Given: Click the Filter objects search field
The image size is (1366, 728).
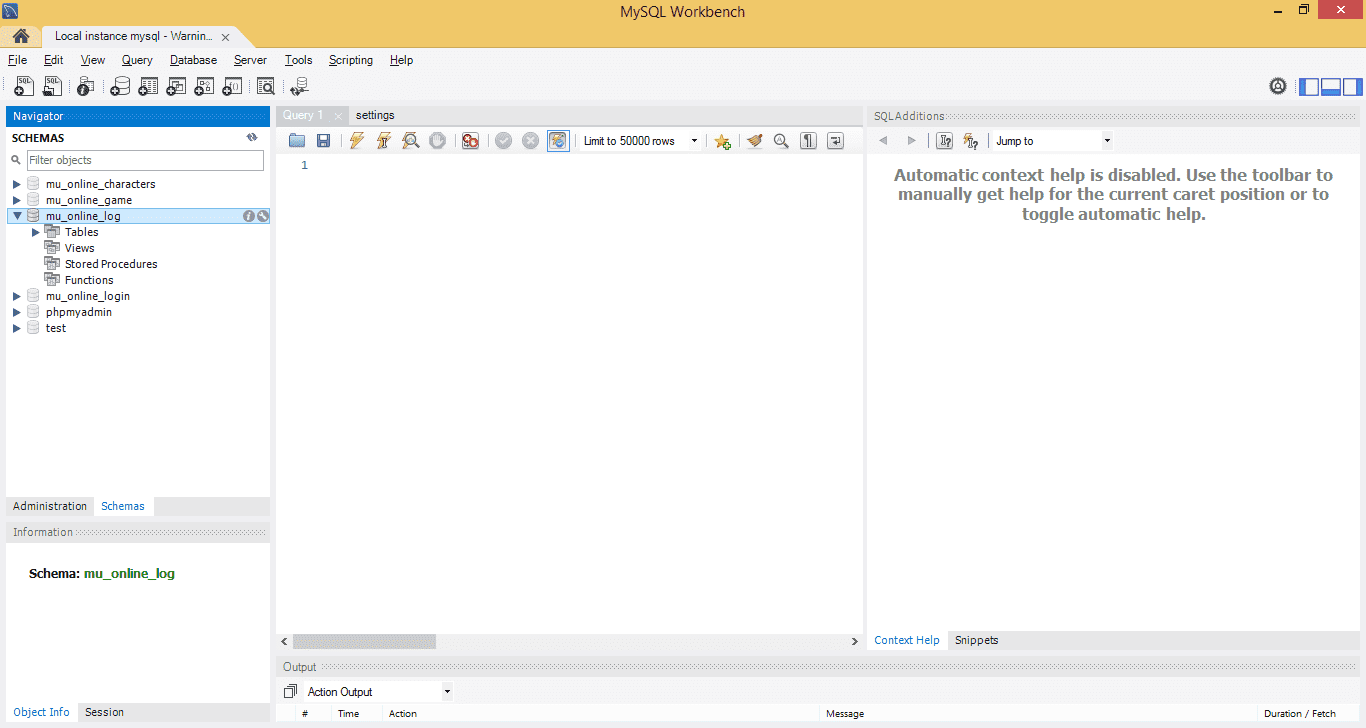Looking at the screenshot, I should tap(145, 160).
